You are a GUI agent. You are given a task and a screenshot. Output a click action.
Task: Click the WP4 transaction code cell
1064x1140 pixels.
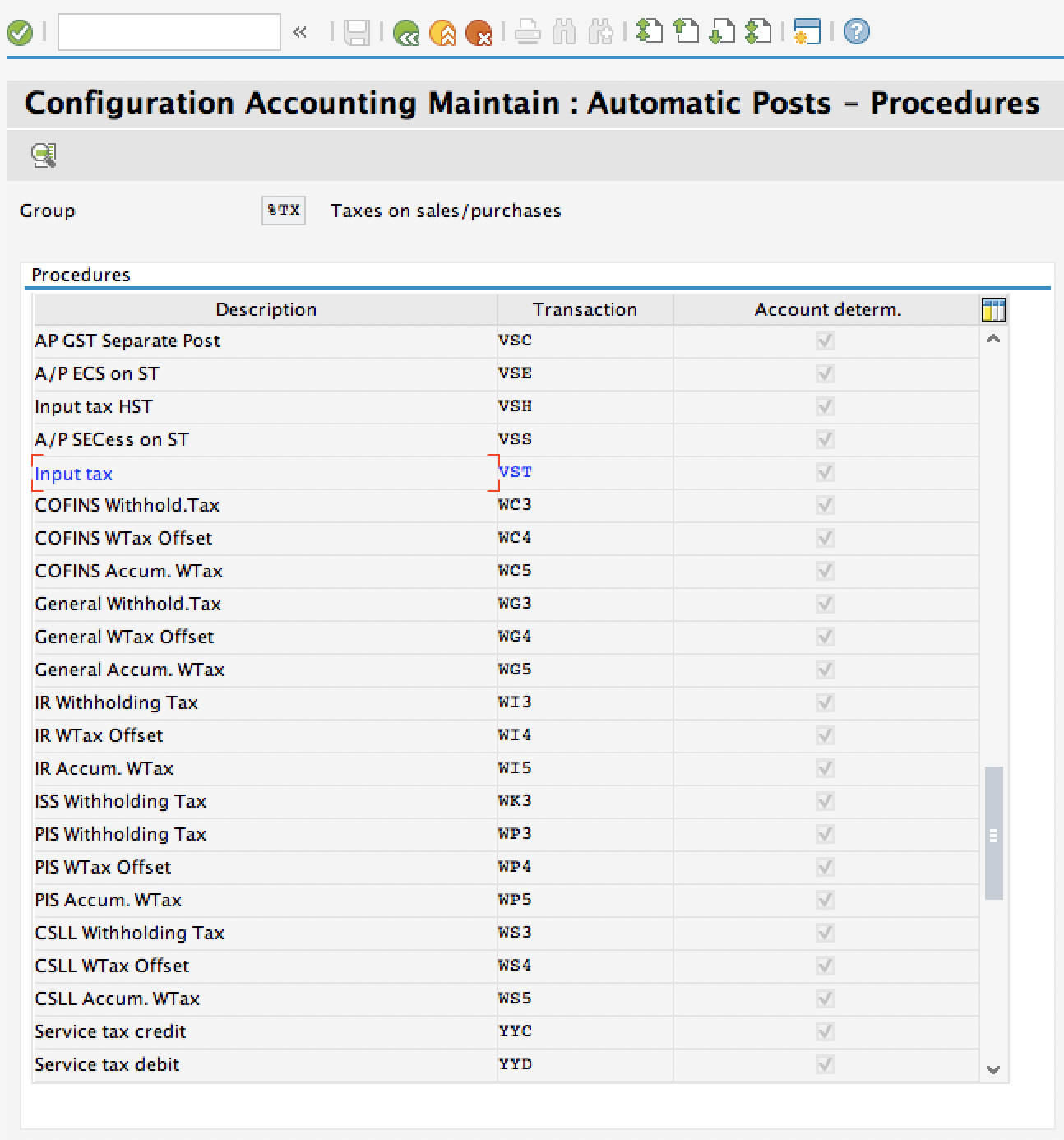pyautogui.click(x=585, y=867)
